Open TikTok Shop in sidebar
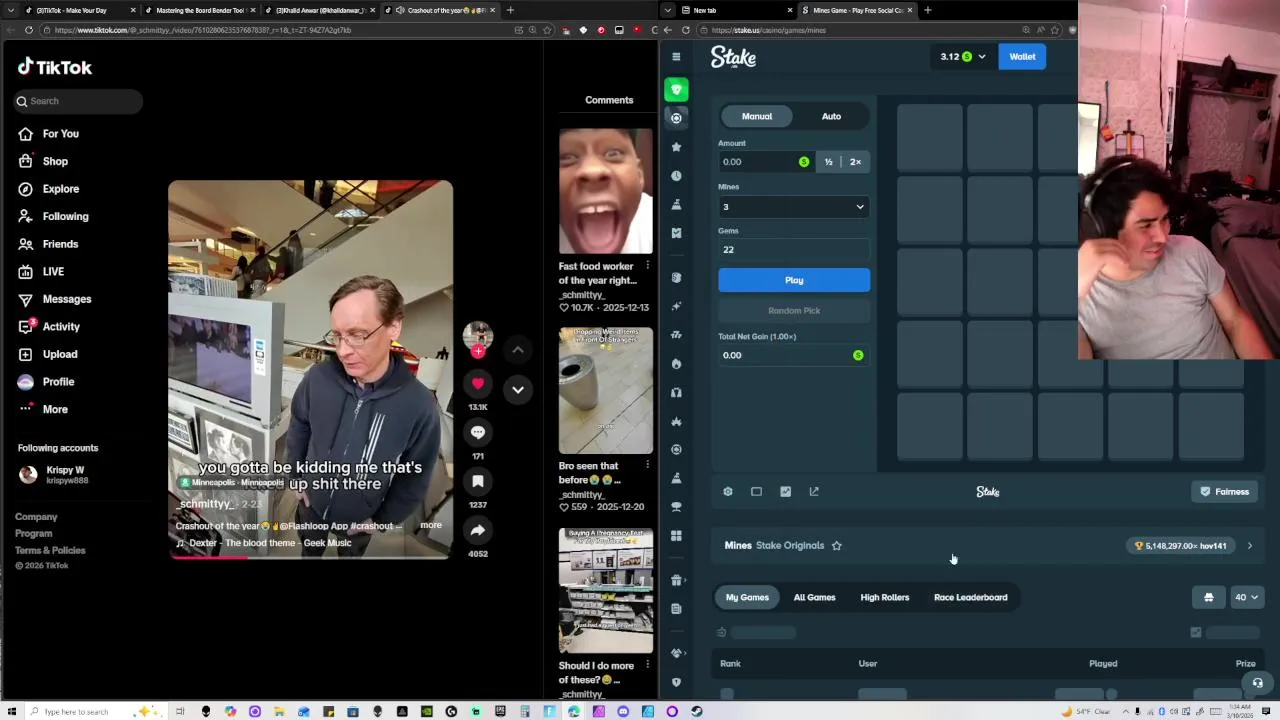Screen dimensions: 1280x720 click(43, 161)
